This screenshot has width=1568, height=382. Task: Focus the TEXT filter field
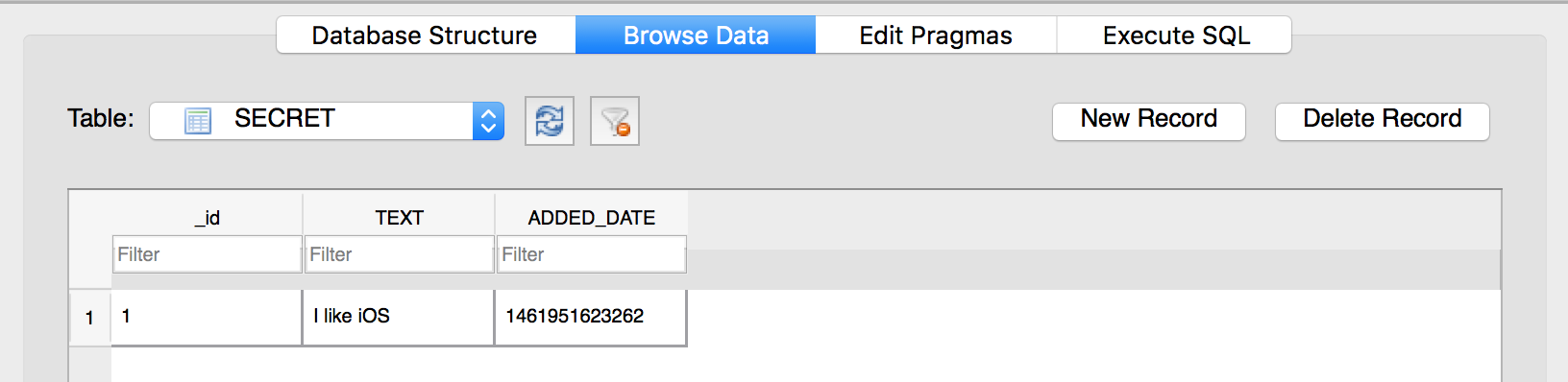pos(399,254)
